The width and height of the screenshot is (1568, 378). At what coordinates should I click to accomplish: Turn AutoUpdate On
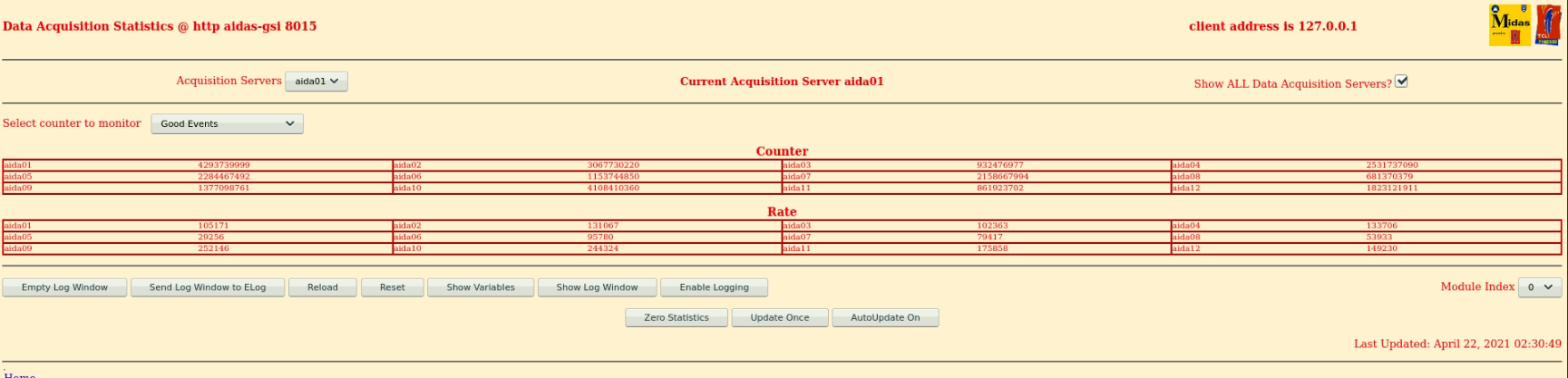click(x=885, y=317)
